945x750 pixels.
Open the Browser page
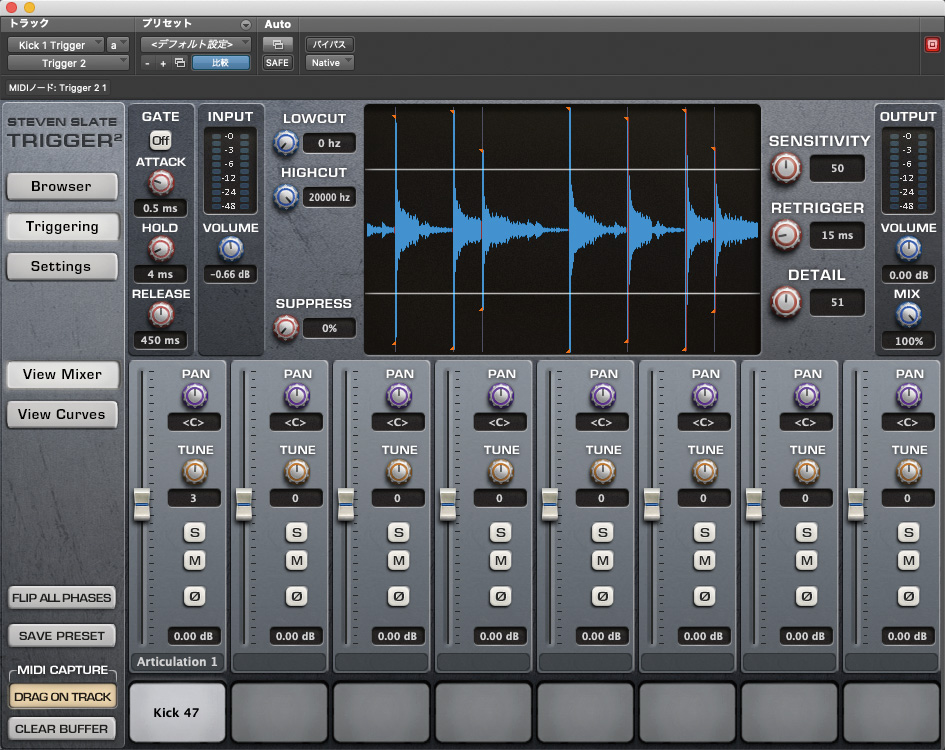tap(61, 186)
